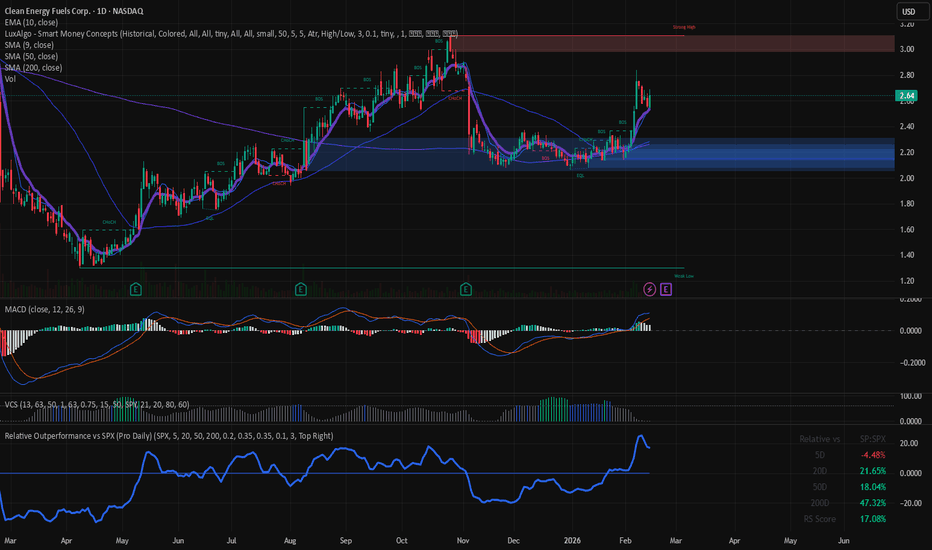Select the SMA (200, close) indicator legend
Viewport: 932px width, 550px height.
point(33,67)
